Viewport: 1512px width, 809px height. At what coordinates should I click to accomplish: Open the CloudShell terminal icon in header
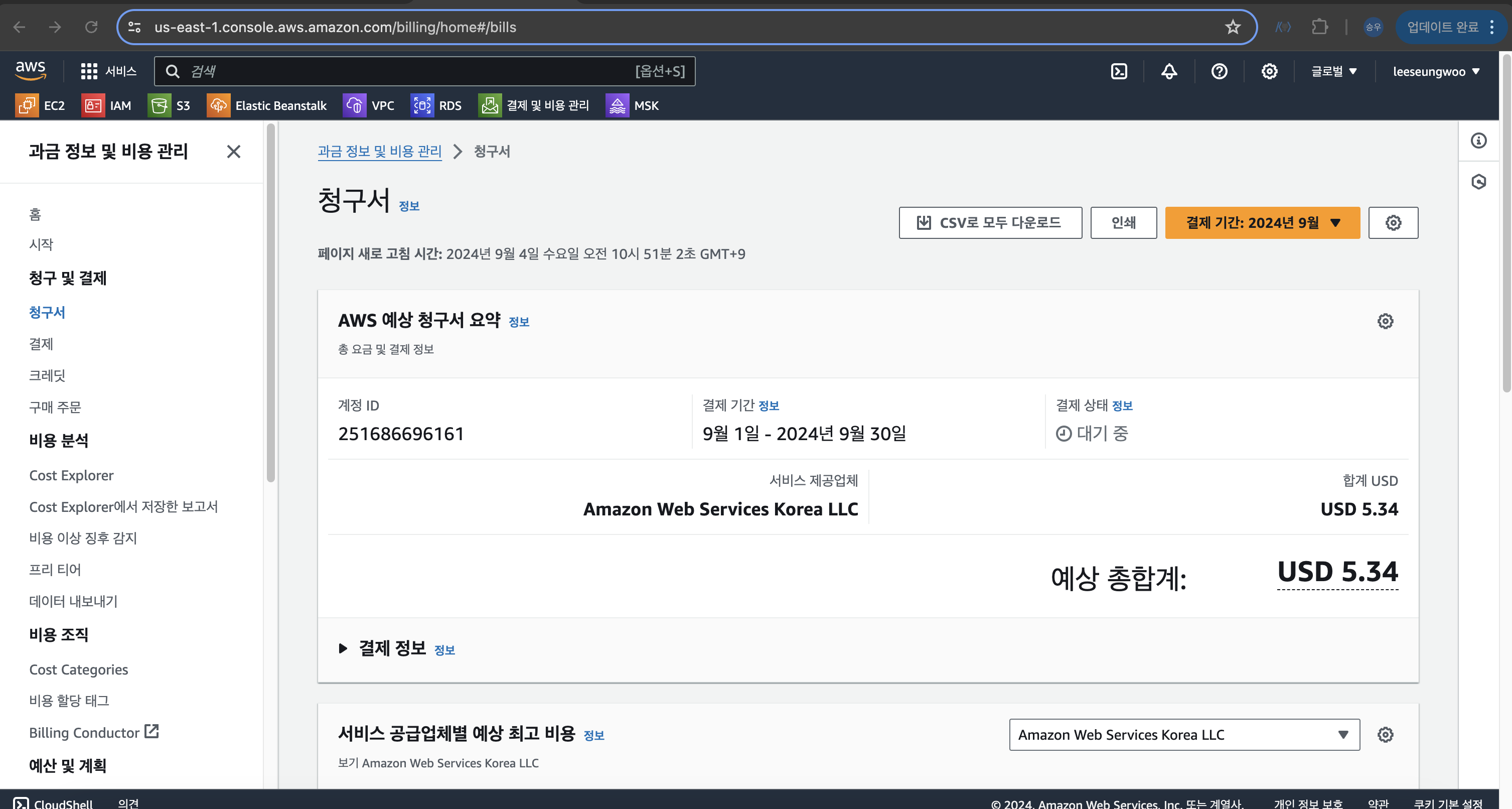(x=1119, y=72)
